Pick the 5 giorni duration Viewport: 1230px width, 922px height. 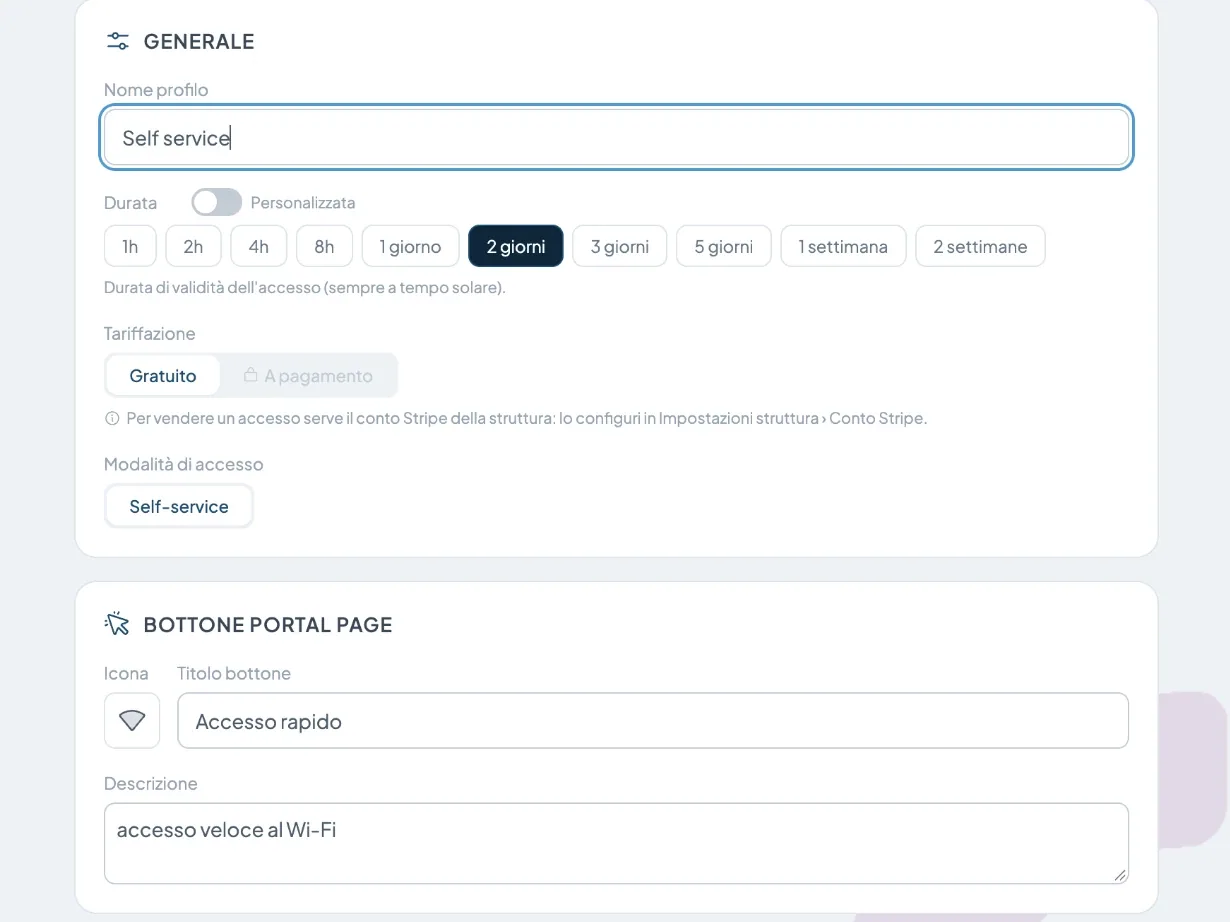(724, 246)
